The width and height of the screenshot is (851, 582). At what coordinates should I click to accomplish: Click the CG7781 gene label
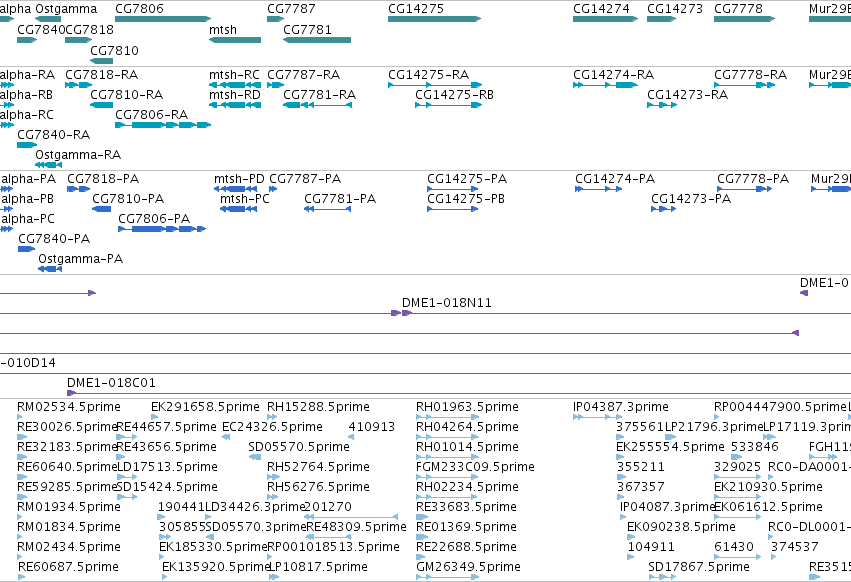coord(307,29)
